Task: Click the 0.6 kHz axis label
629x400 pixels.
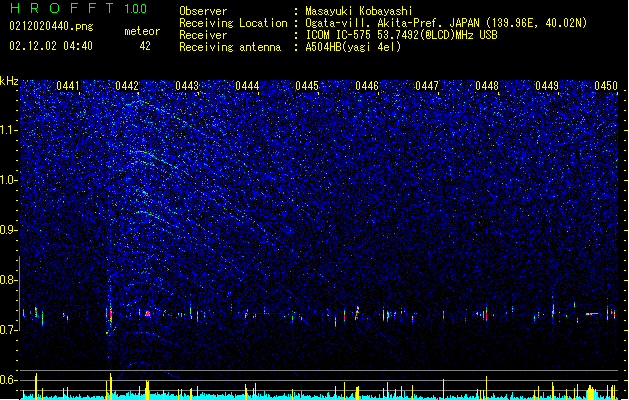Action: (x=9, y=380)
